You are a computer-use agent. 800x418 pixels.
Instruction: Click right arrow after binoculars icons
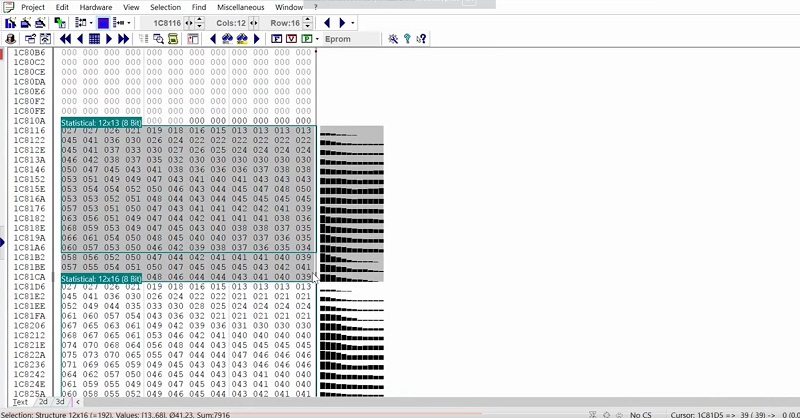click(257, 39)
